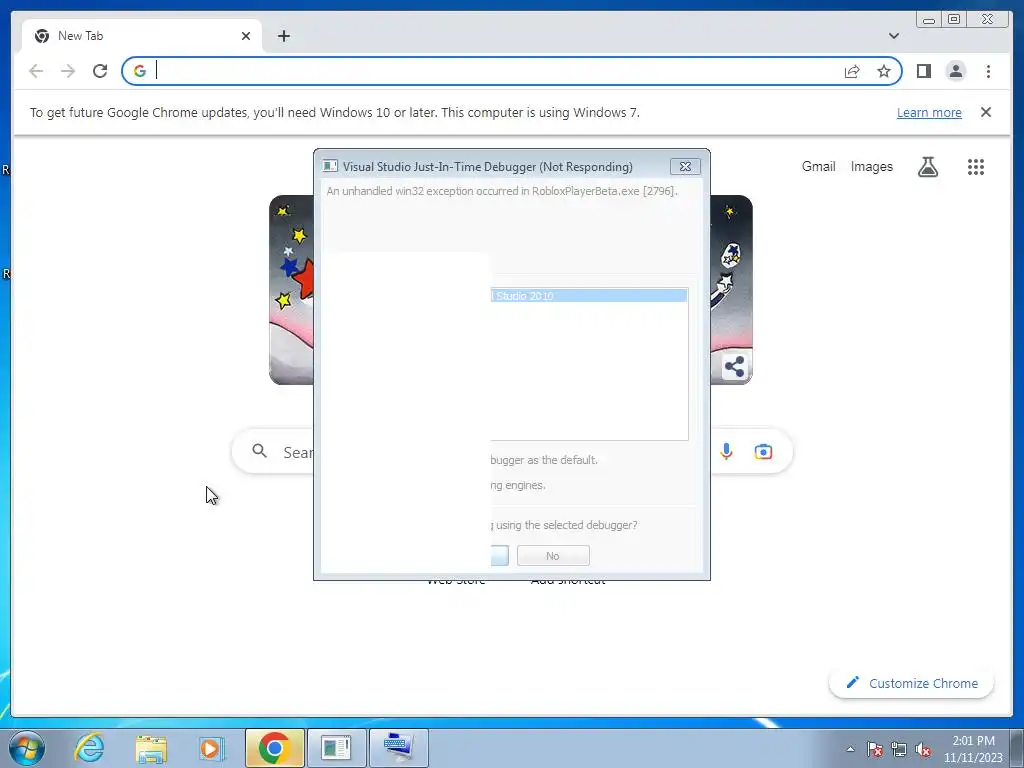This screenshot has height=768, width=1024.
Task: Switch to the JIT Debugger taskbar item
Action: pyautogui.click(x=336, y=748)
